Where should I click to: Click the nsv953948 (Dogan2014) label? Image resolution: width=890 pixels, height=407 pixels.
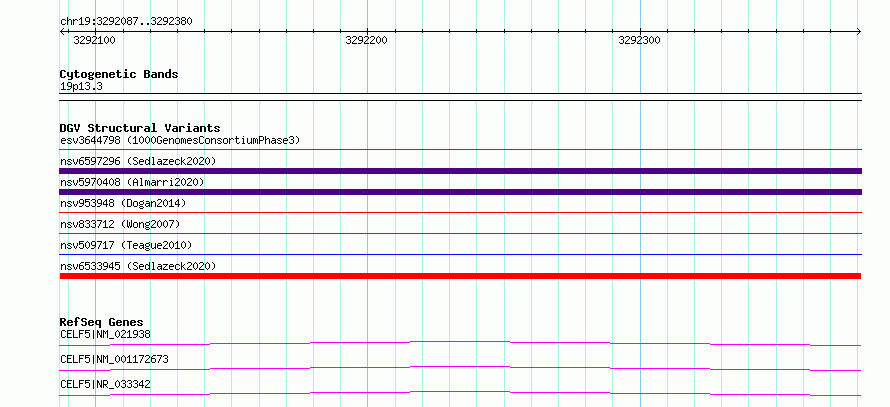click(x=123, y=203)
